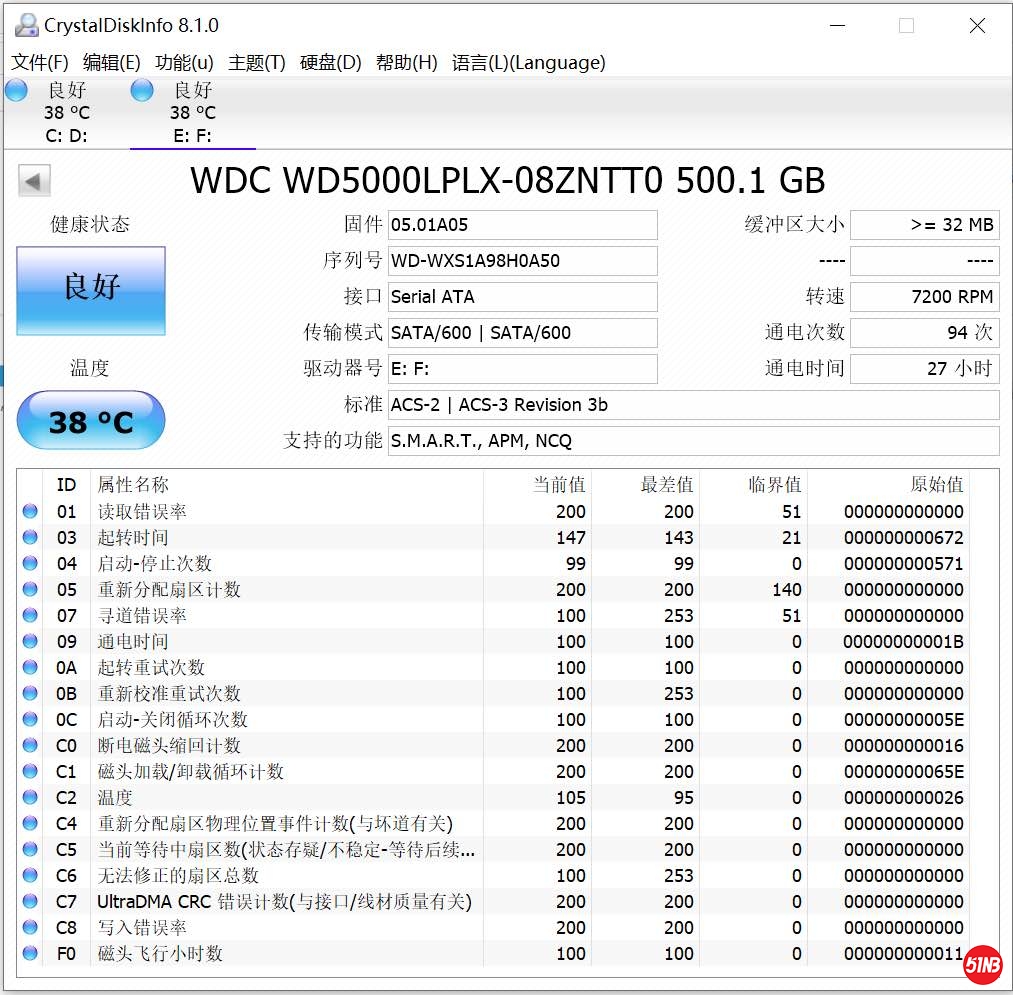Screen dimensions: 1013x995
Task: Click the blue status dot beside 01 读取错误率
Action: (29, 511)
